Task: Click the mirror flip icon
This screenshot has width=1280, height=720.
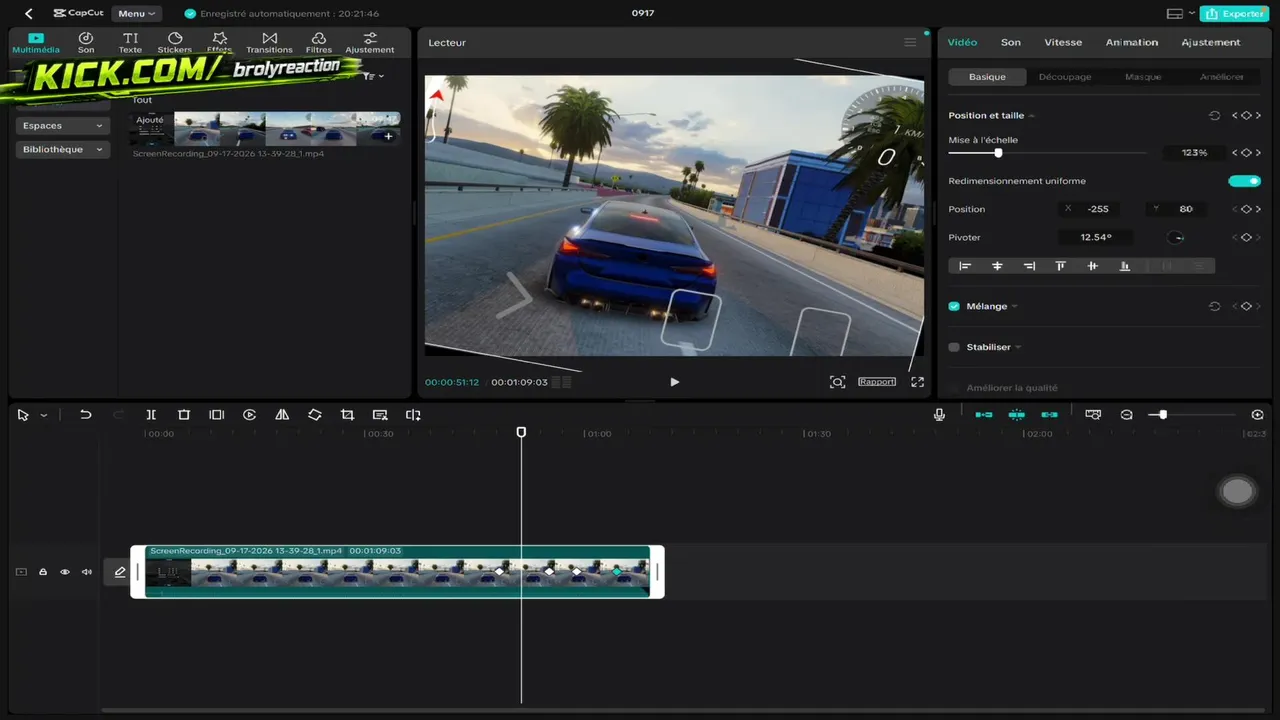Action: [282, 415]
